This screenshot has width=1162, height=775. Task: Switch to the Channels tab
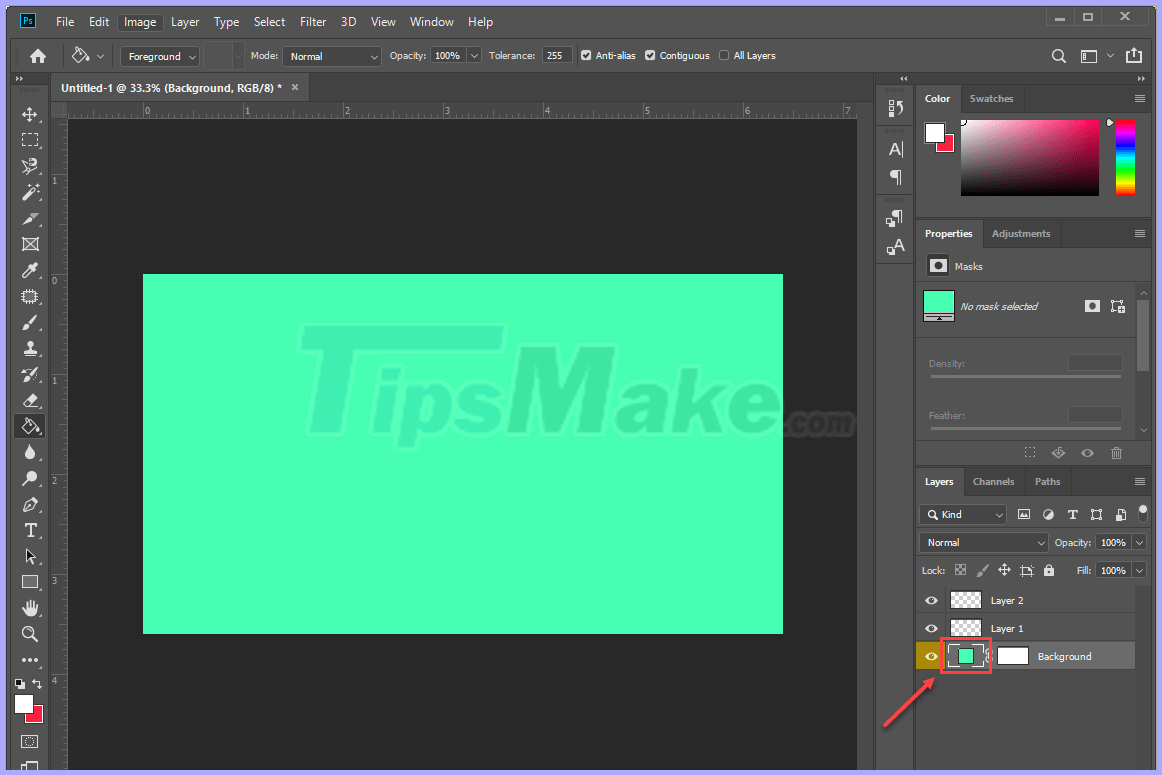click(x=993, y=482)
